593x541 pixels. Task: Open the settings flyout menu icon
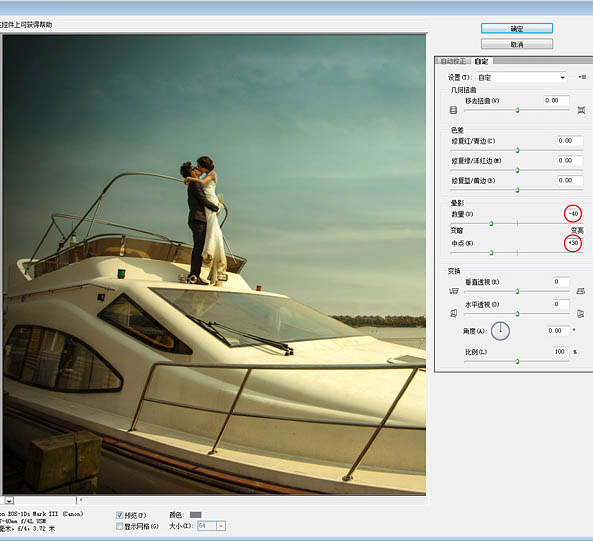click(582, 77)
